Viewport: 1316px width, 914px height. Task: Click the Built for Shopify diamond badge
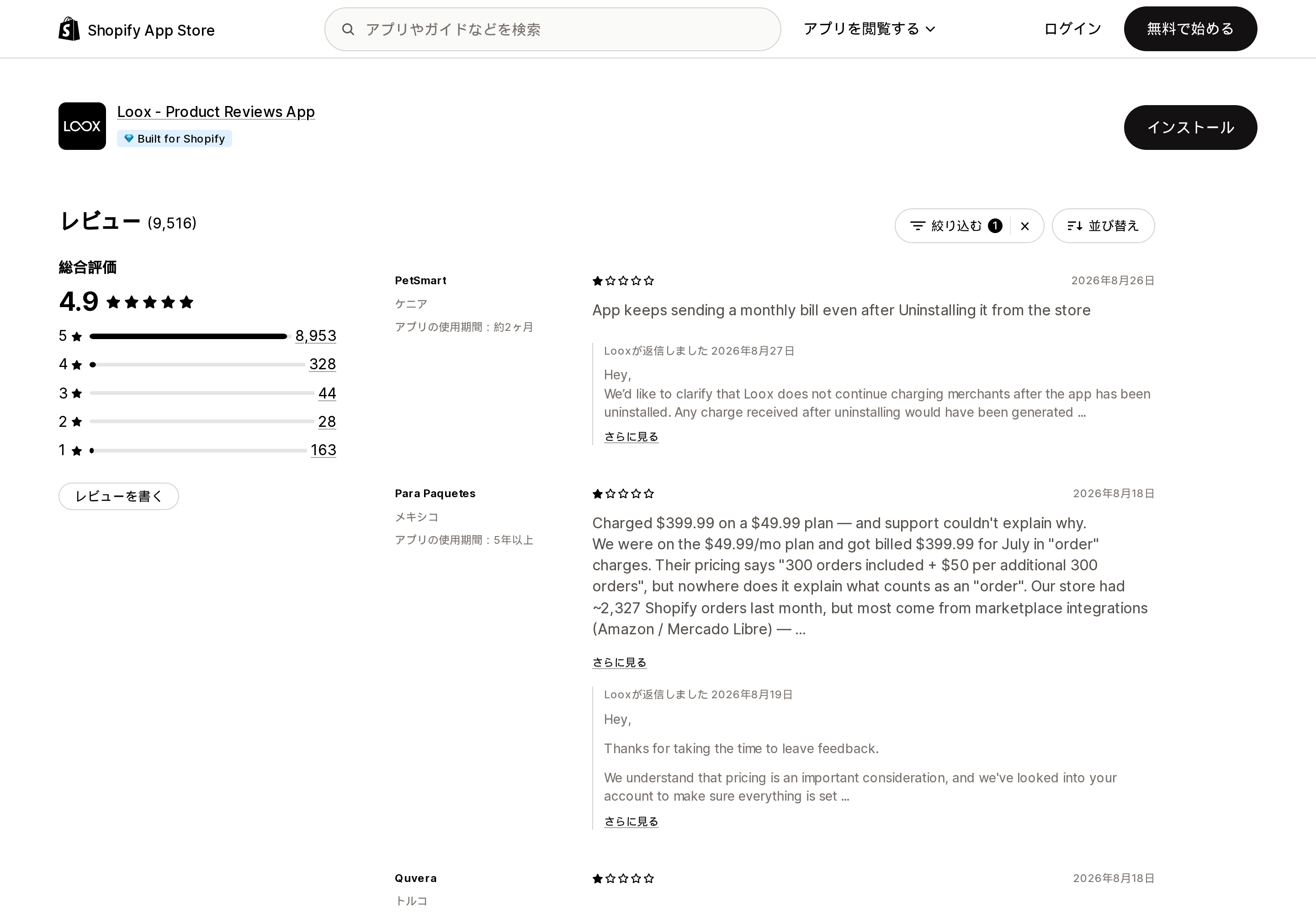point(174,138)
